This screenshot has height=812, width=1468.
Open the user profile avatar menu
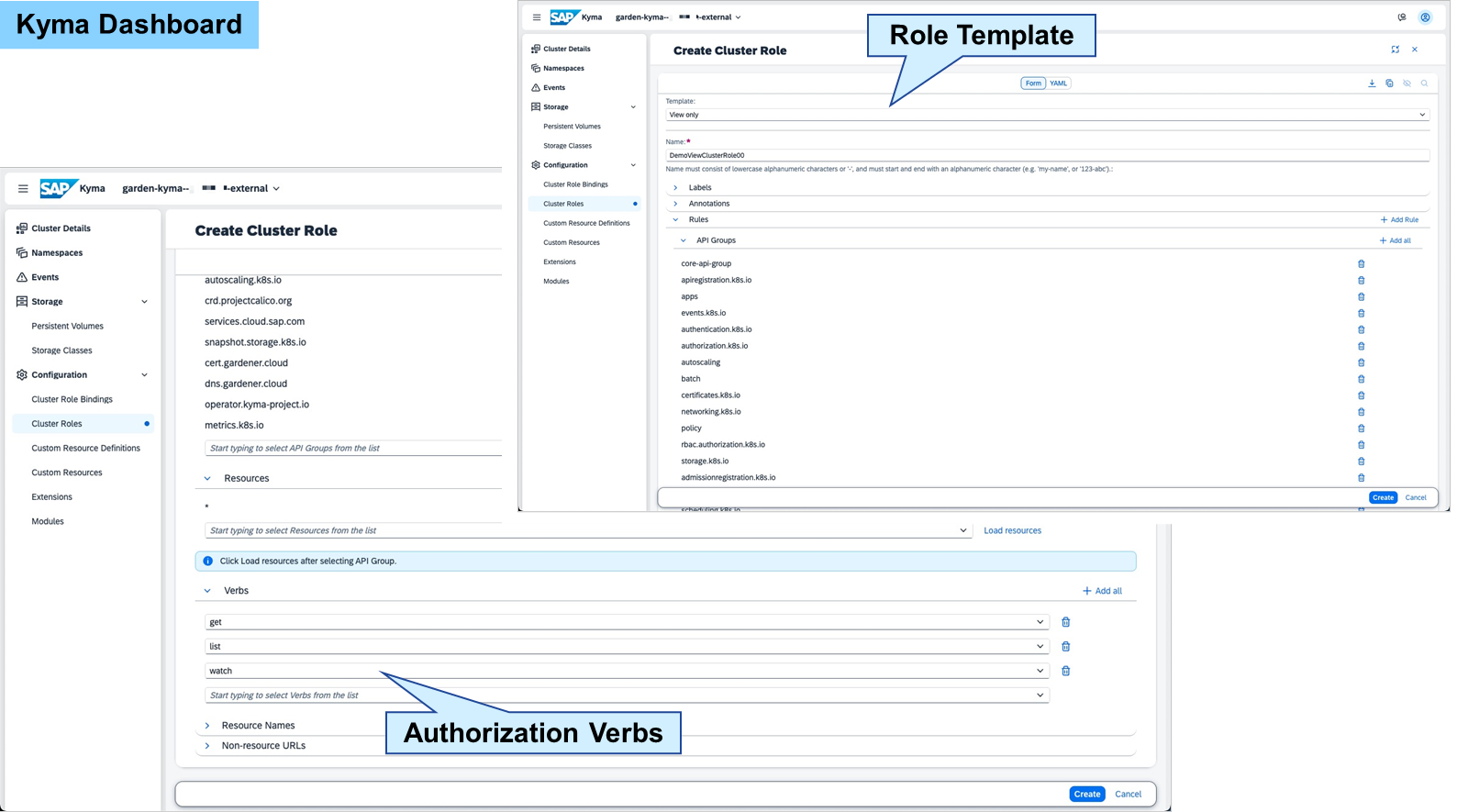(1425, 17)
